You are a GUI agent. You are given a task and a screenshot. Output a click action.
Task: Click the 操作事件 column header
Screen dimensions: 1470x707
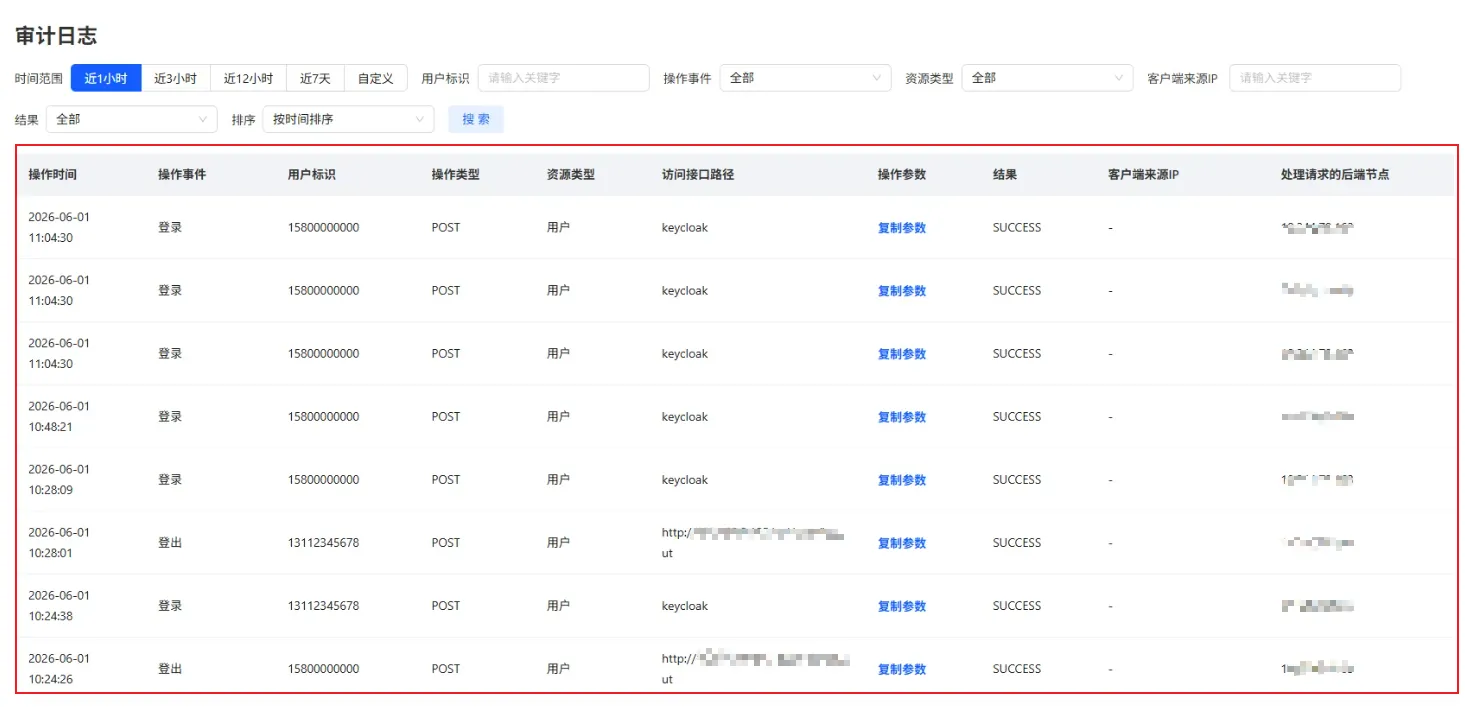tap(182, 174)
